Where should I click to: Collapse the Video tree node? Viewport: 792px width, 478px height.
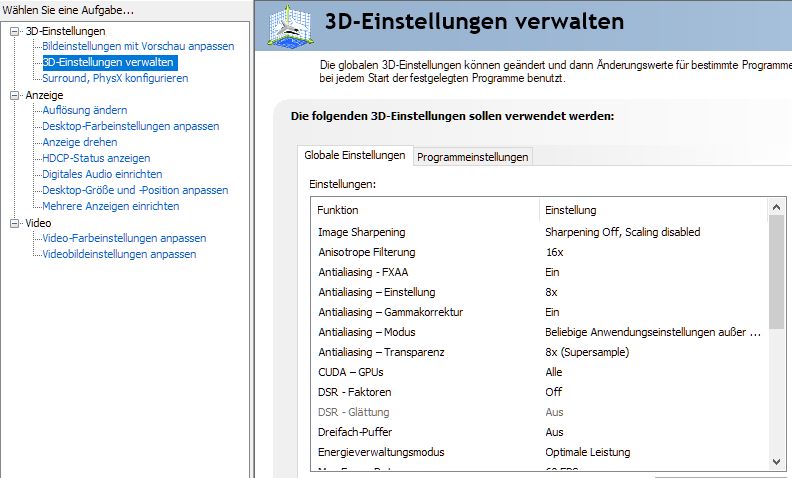click(x=15, y=223)
